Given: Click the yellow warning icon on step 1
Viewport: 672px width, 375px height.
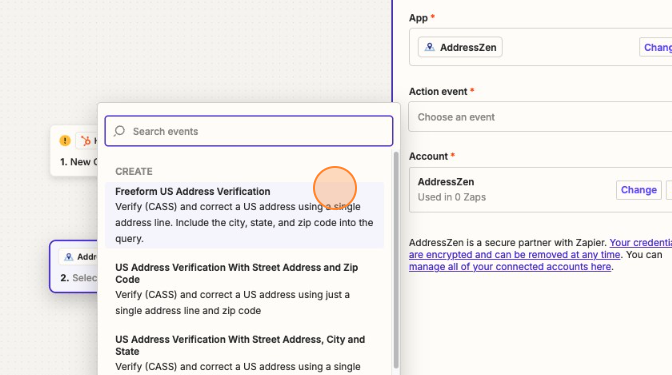Looking at the screenshot, I should 65,141.
